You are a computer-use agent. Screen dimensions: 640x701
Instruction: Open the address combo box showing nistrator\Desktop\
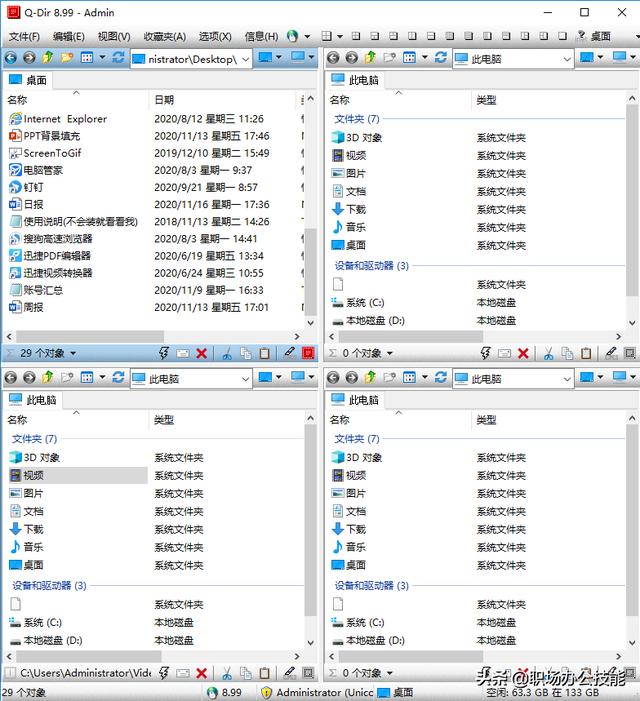[191, 59]
